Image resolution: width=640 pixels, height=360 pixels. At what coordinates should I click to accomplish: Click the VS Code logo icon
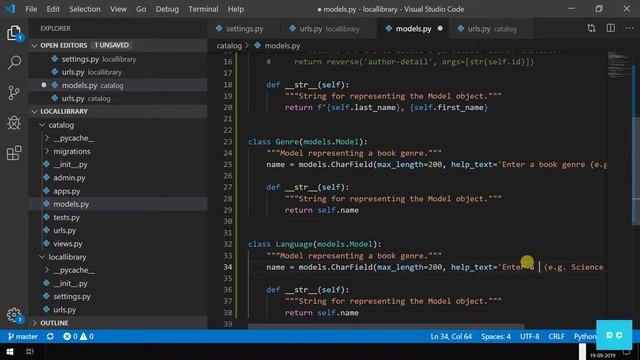pyautogui.click(x=10, y=9)
